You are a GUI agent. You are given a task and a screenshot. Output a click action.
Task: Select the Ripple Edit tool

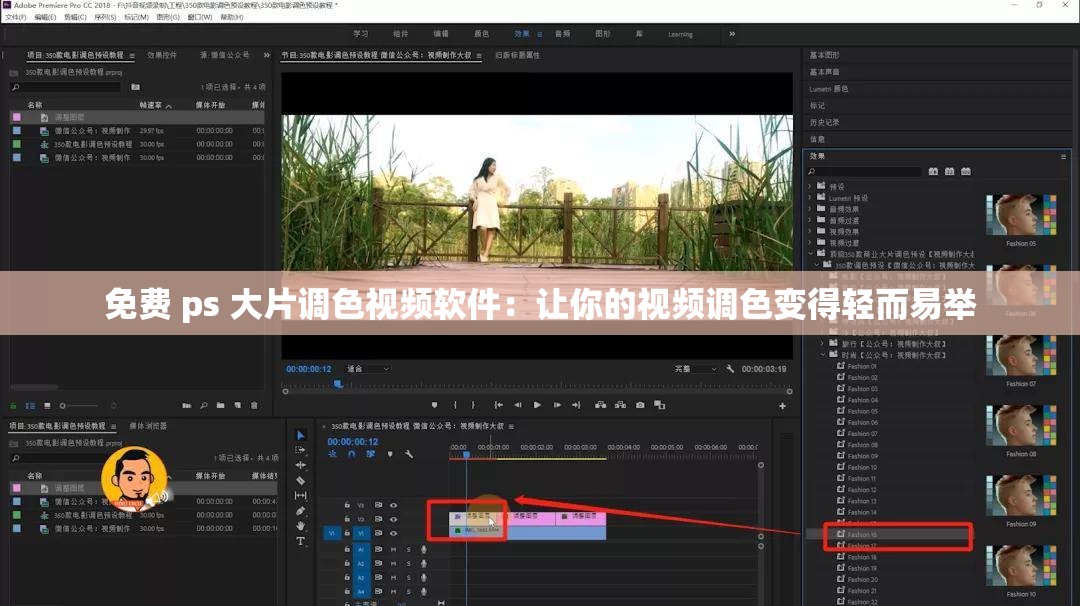click(300, 465)
